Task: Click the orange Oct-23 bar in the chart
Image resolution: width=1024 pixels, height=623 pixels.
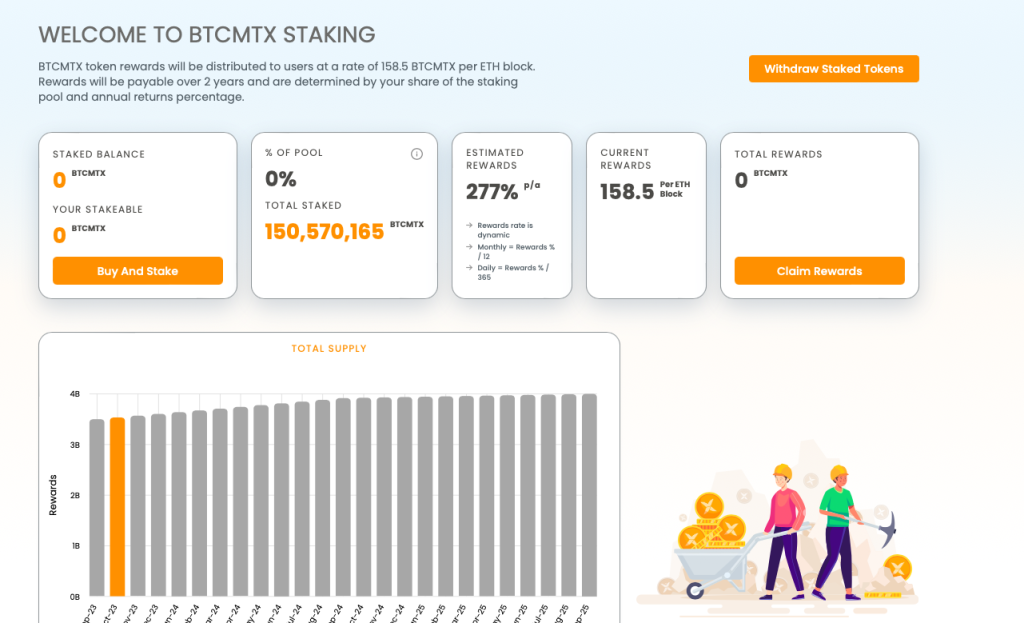Action: [119, 505]
